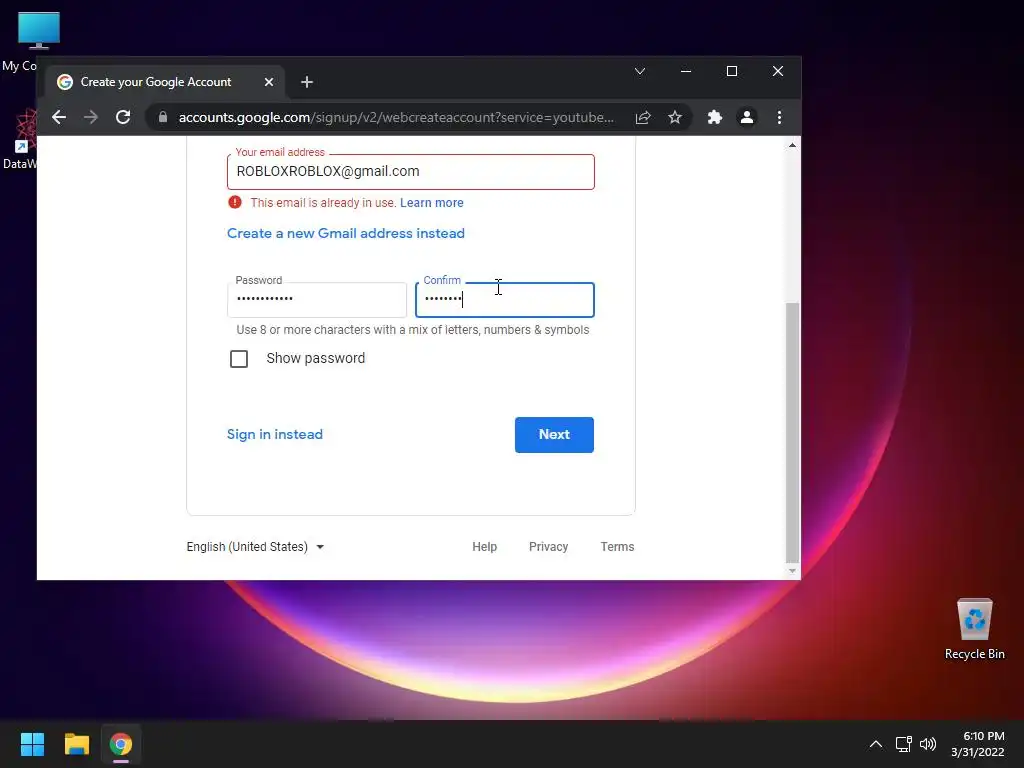Click the text 'This email is already in use.'
Image resolution: width=1024 pixels, height=768 pixels.
click(323, 203)
